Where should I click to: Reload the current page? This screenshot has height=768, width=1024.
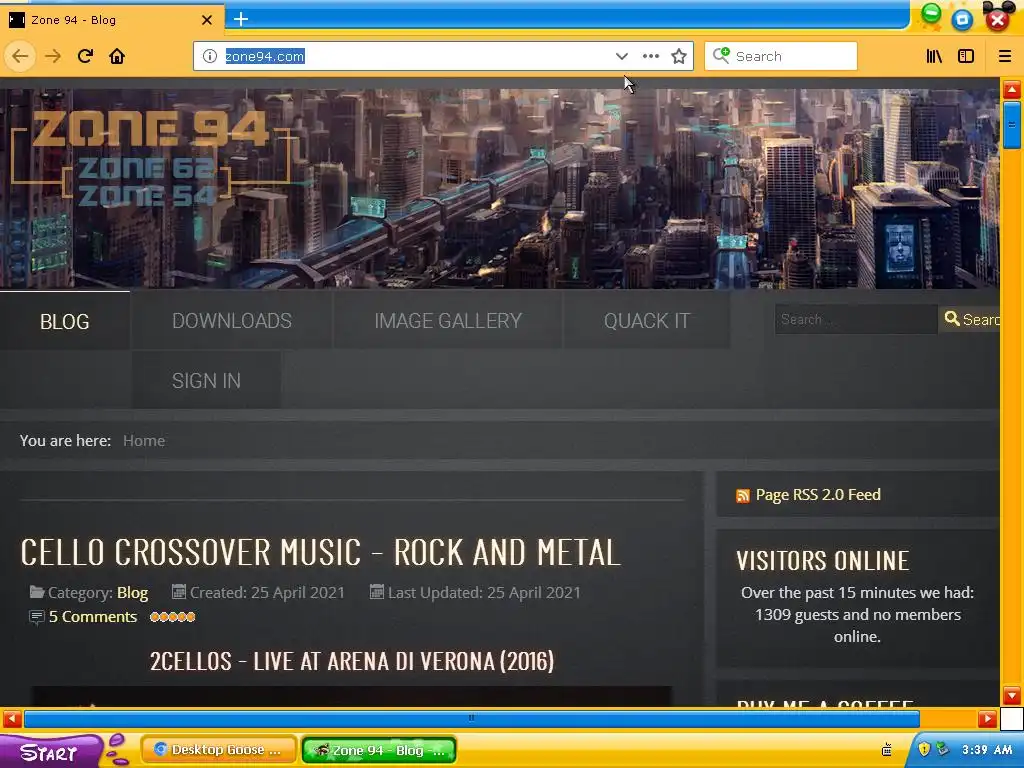[x=85, y=56]
